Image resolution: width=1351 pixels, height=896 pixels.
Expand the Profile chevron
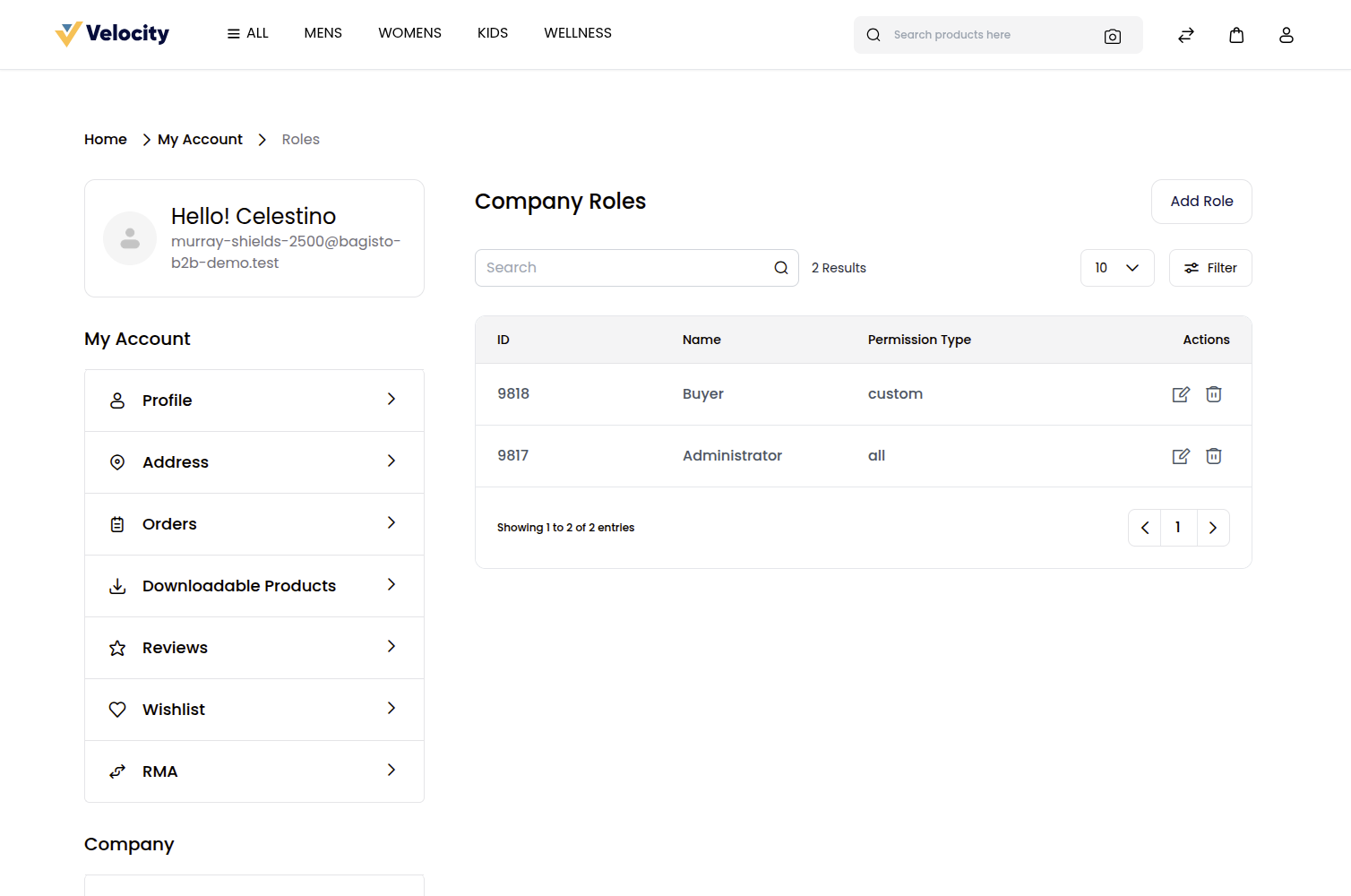coord(392,400)
